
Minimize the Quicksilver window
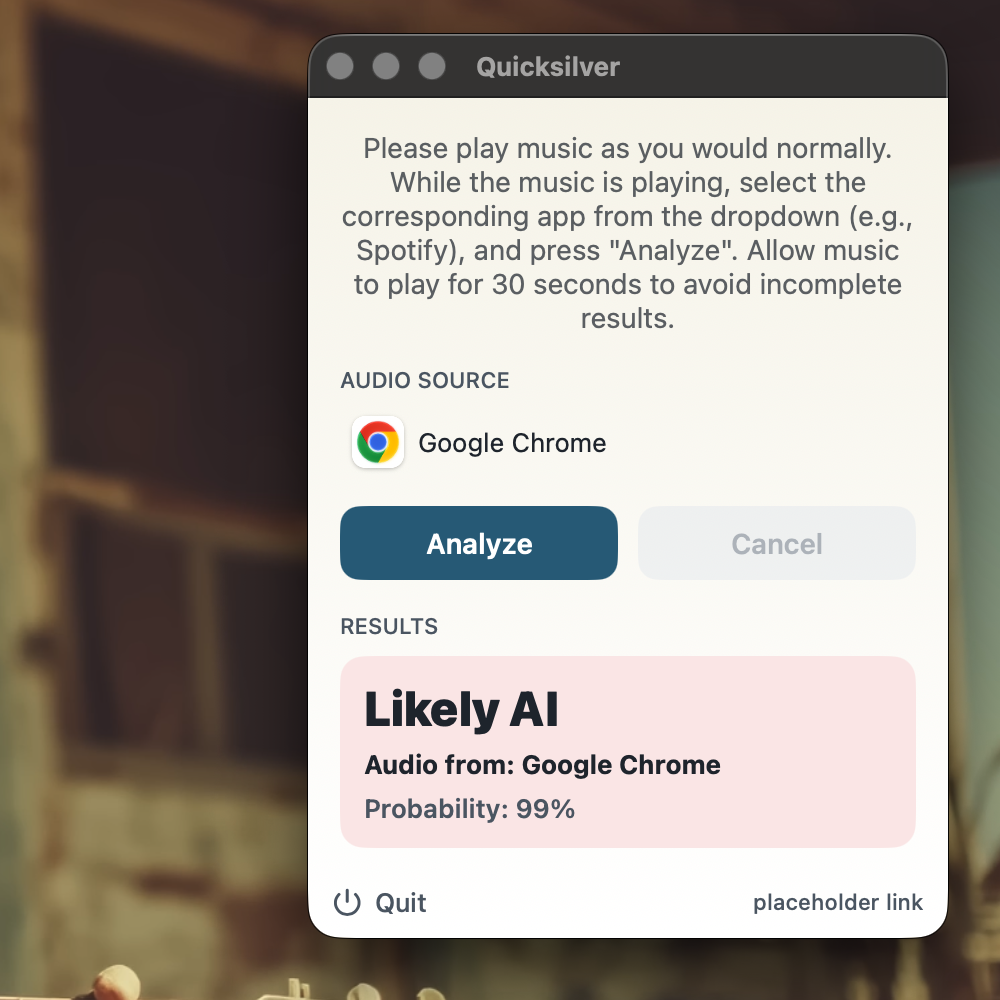click(386, 66)
